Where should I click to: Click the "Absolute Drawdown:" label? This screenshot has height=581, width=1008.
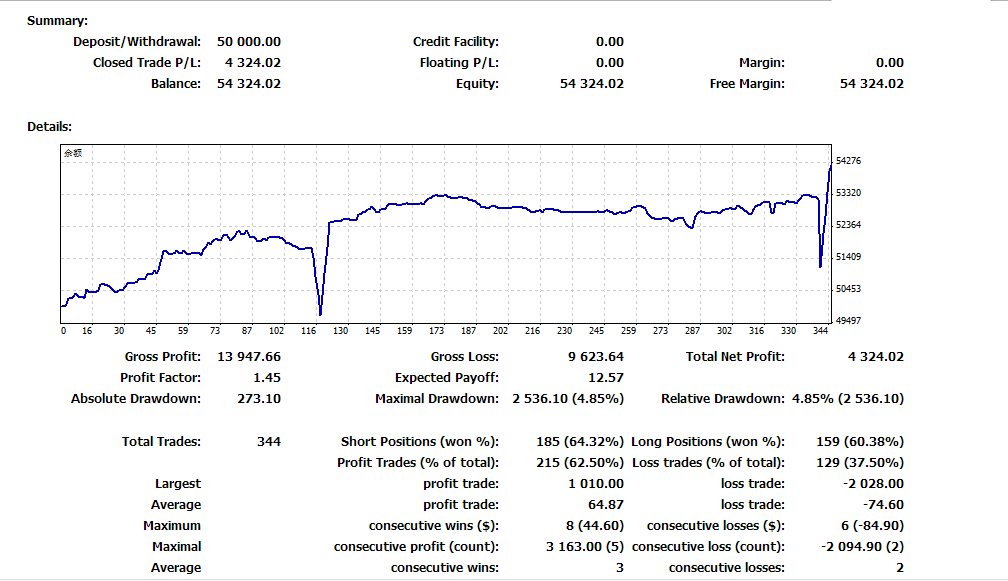point(136,398)
